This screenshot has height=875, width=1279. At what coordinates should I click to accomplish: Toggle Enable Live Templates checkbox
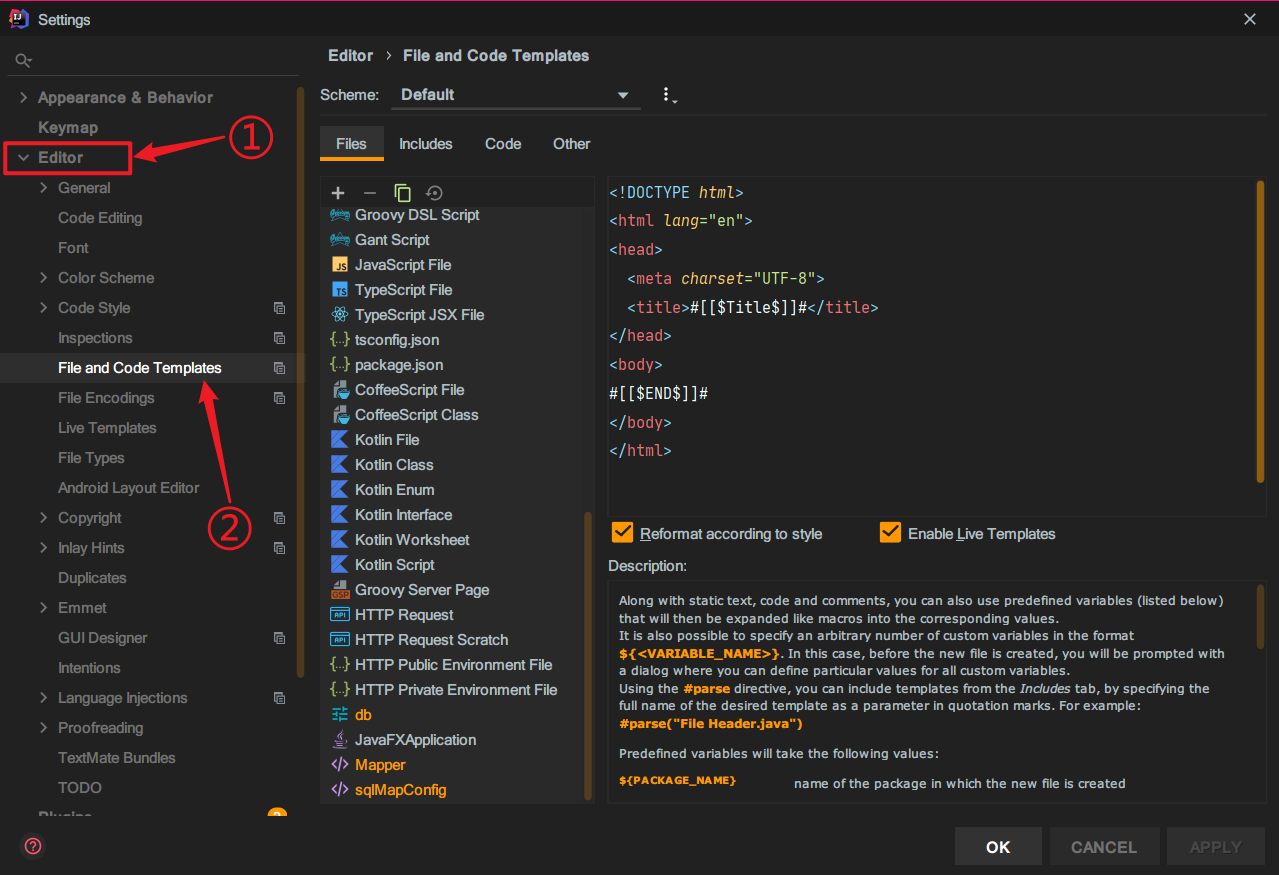[890, 532]
